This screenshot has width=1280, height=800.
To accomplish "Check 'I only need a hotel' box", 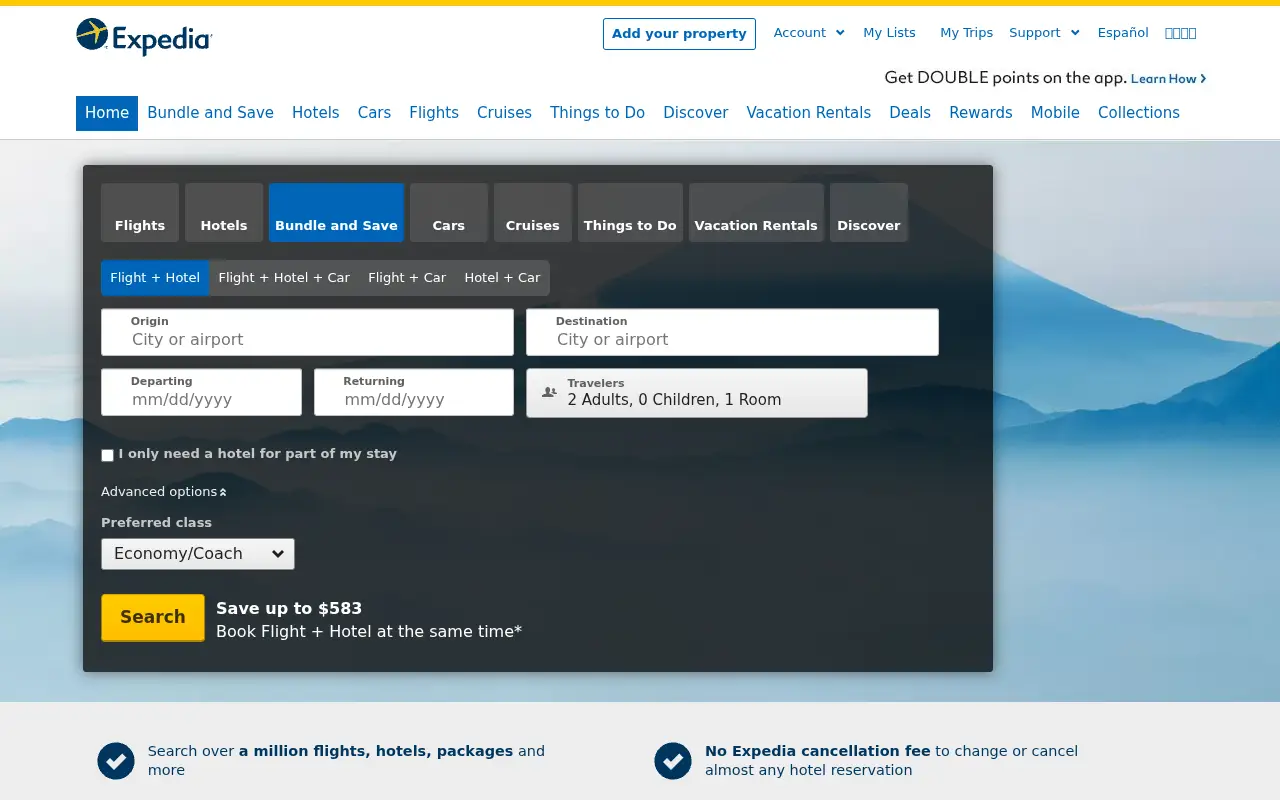I will tap(107, 455).
